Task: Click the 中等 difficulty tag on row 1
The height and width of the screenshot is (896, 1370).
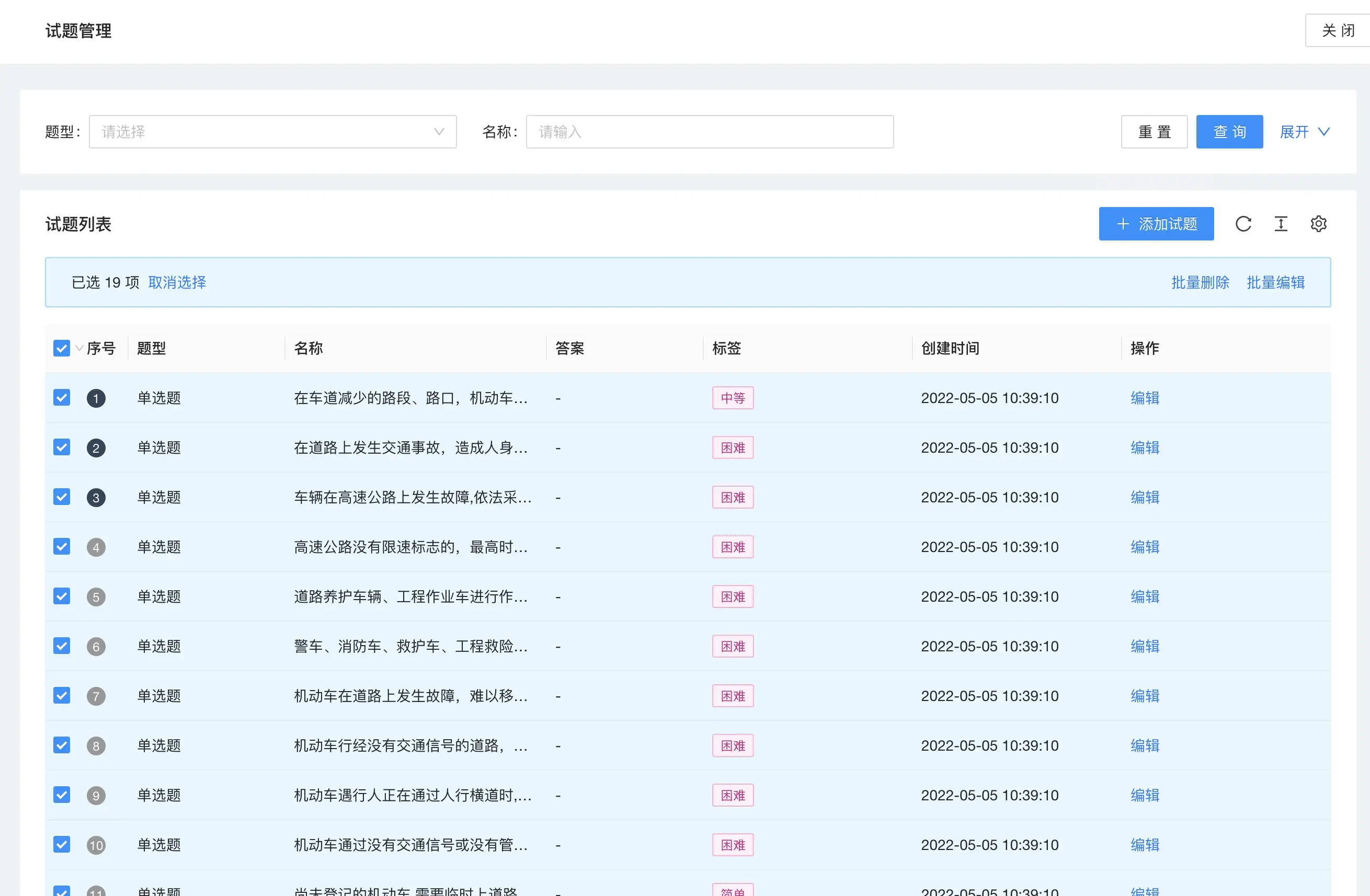Action: point(732,398)
